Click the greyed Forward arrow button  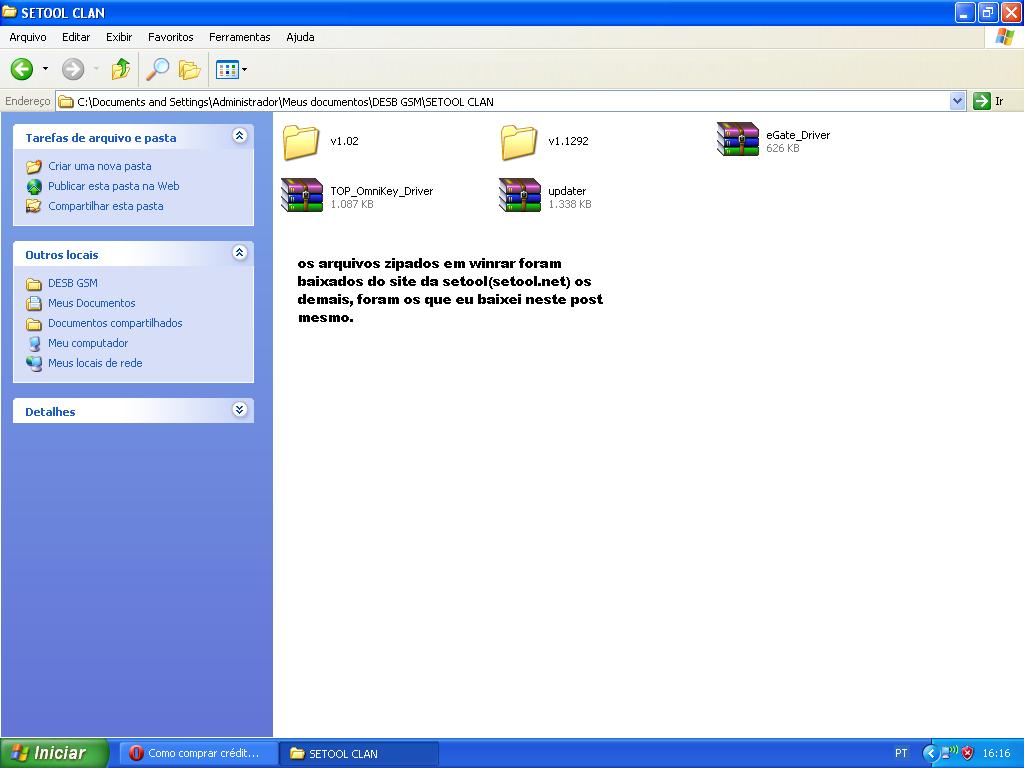(x=72, y=69)
